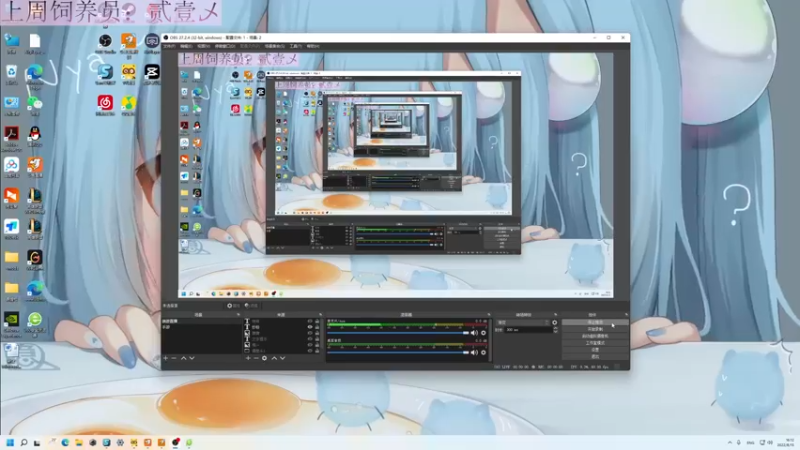Viewport: 800px width, 450px height.
Task: Open OBS Studio desktop shortcut
Action: click(105, 43)
